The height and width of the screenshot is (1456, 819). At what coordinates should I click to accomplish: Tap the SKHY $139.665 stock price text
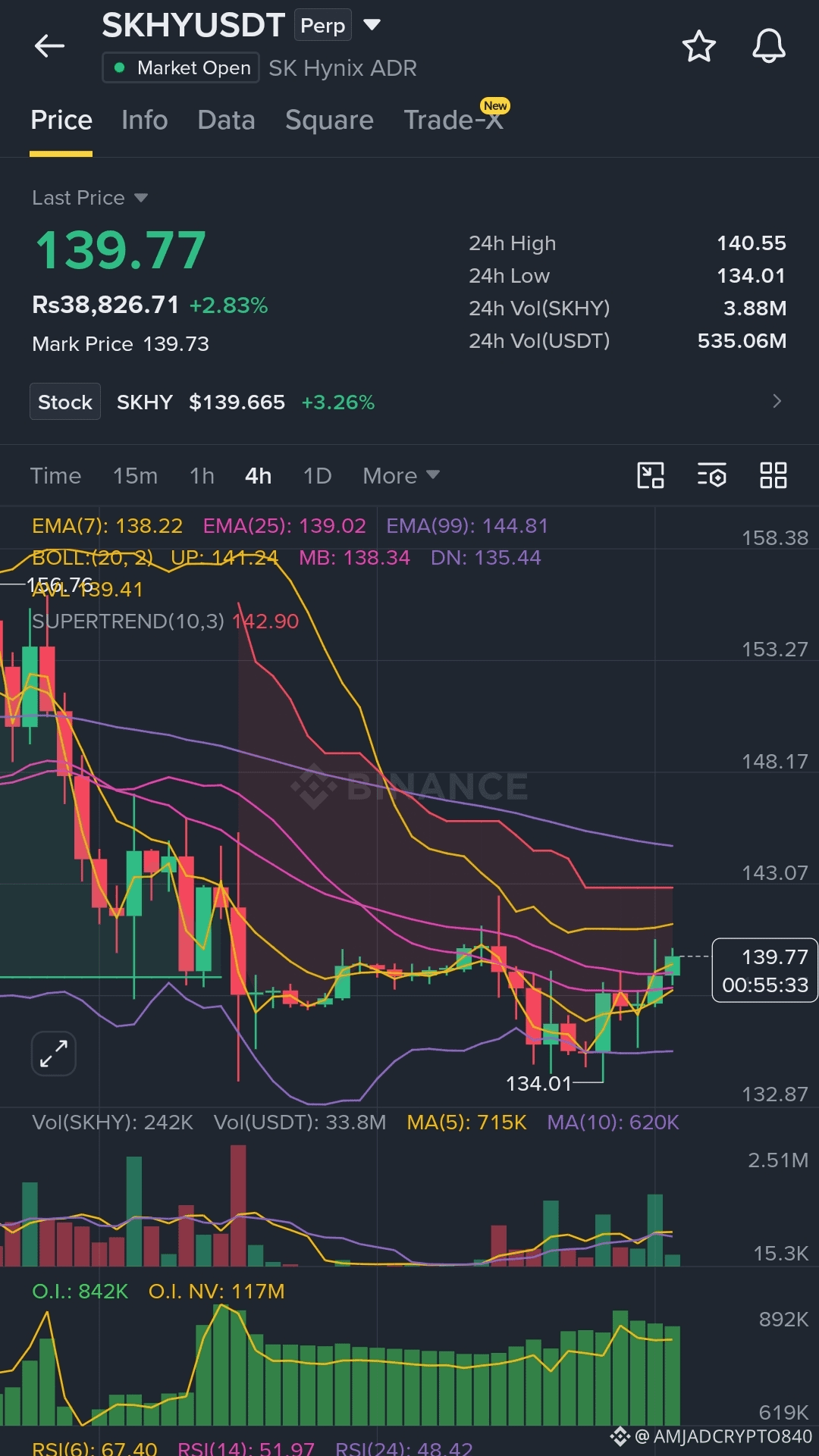[x=201, y=402]
